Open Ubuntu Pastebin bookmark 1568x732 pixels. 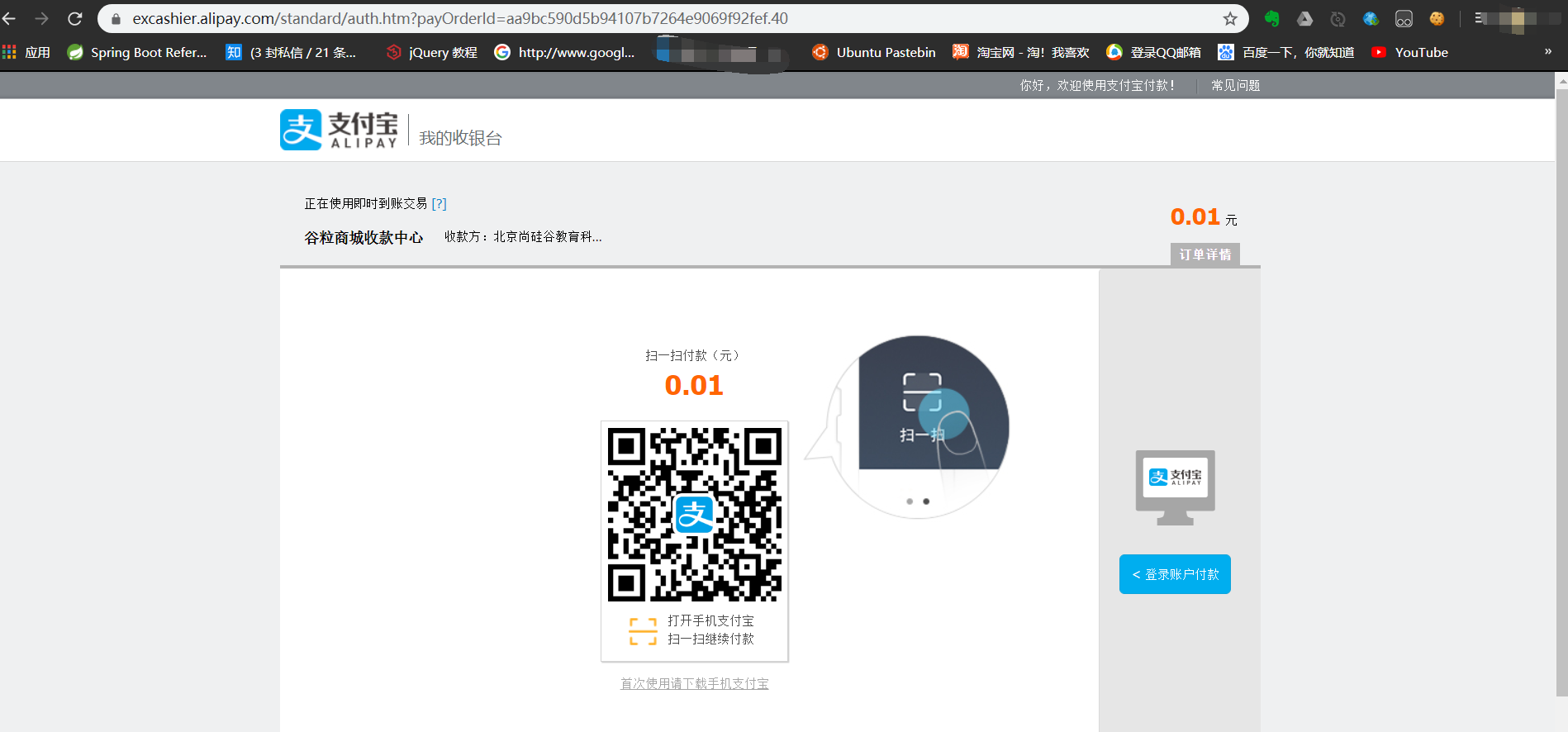tap(874, 52)
